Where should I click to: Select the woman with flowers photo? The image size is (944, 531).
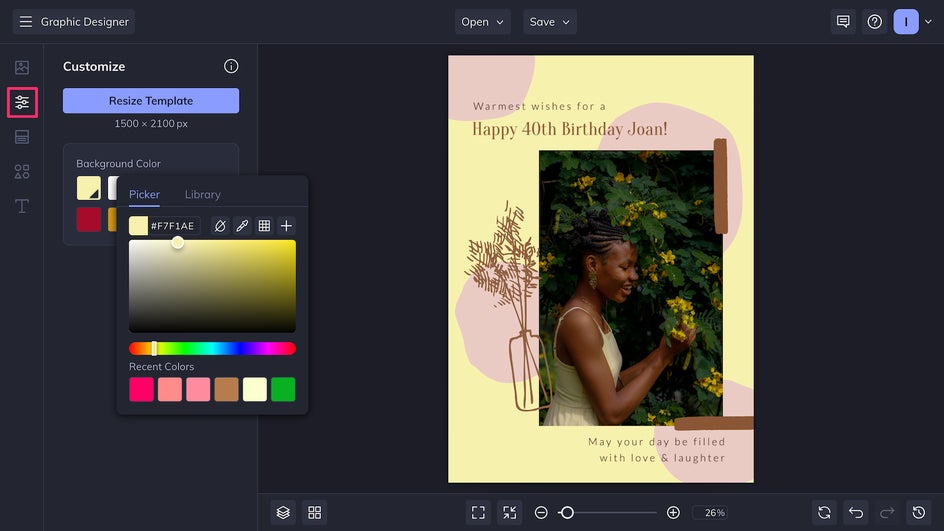pos(630,288)
